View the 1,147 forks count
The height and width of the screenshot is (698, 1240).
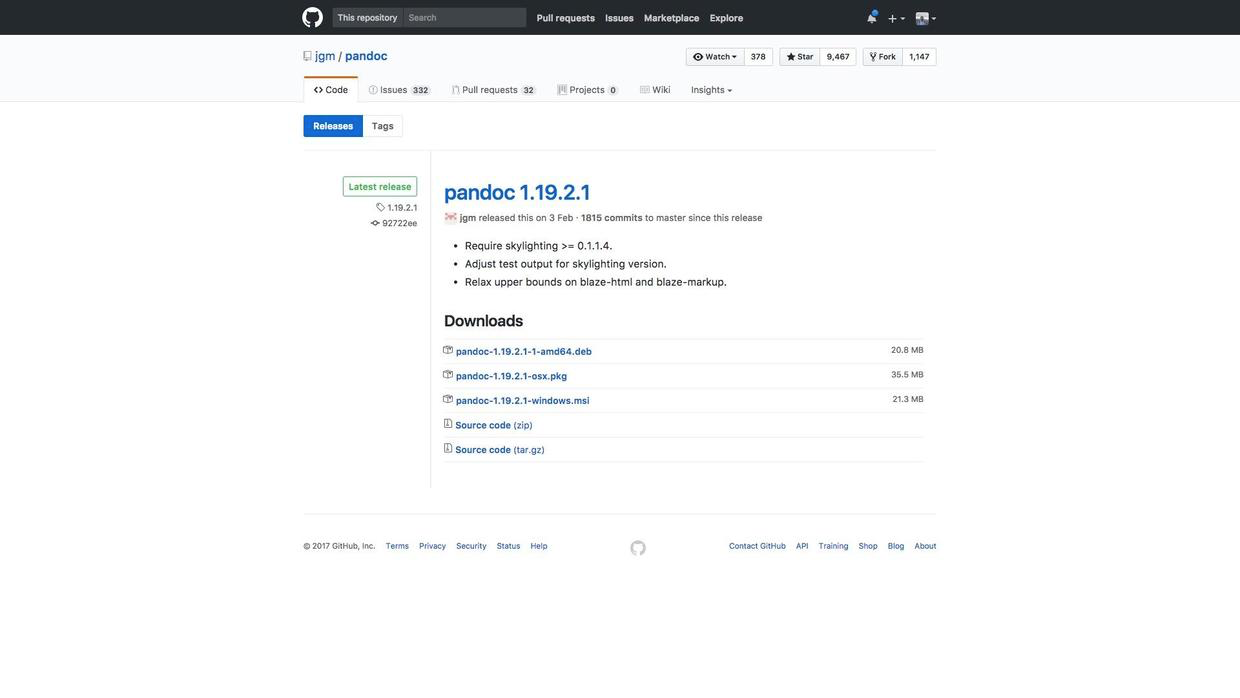coord(919,57)
